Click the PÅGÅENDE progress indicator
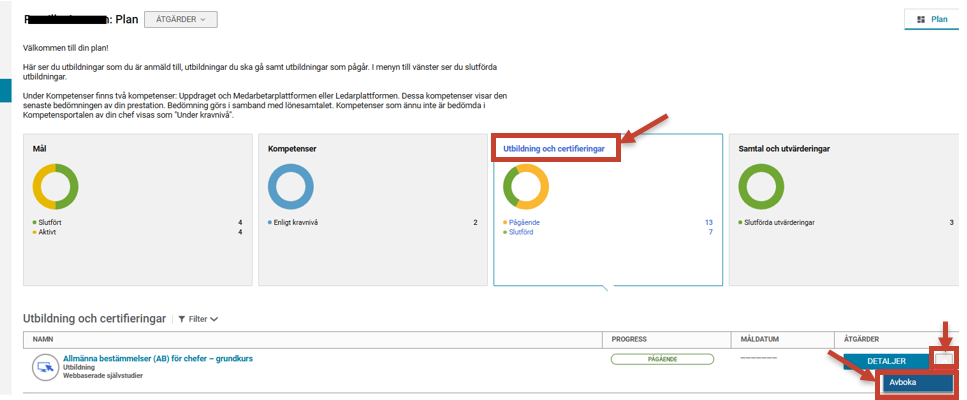967x400 pixels. tap(662, 359)
